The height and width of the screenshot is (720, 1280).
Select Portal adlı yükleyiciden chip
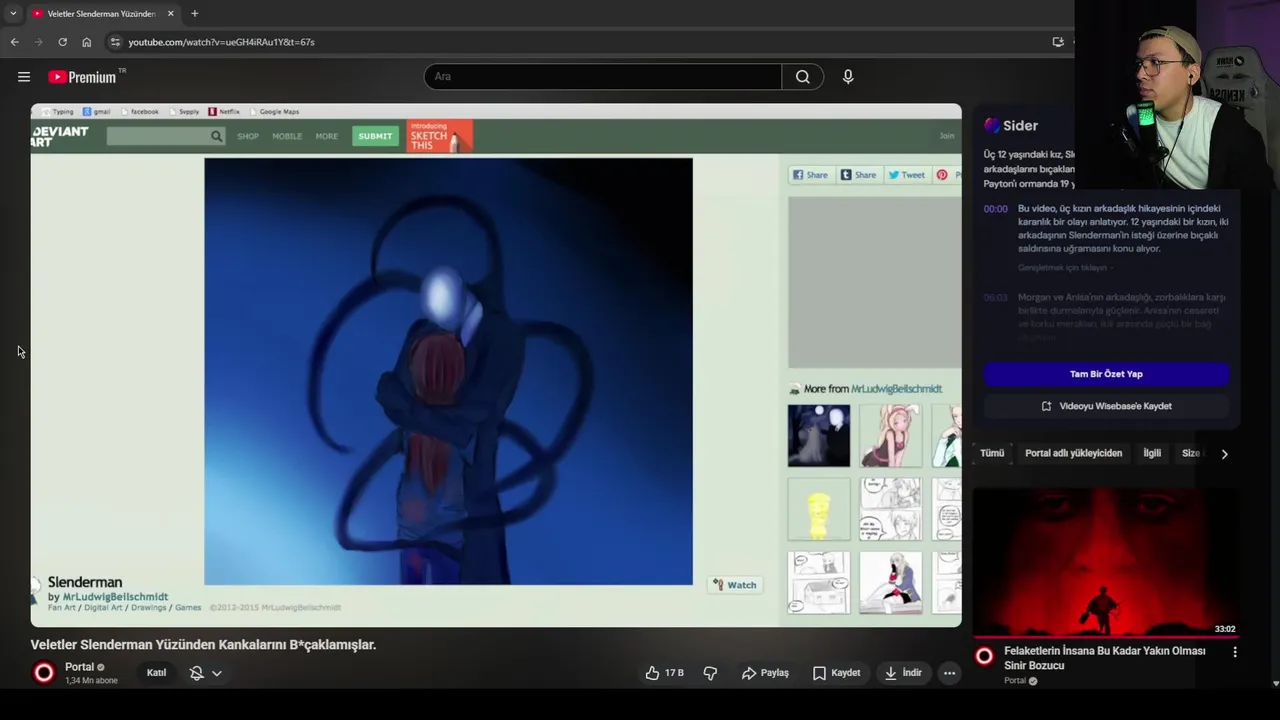[1073, 453]
